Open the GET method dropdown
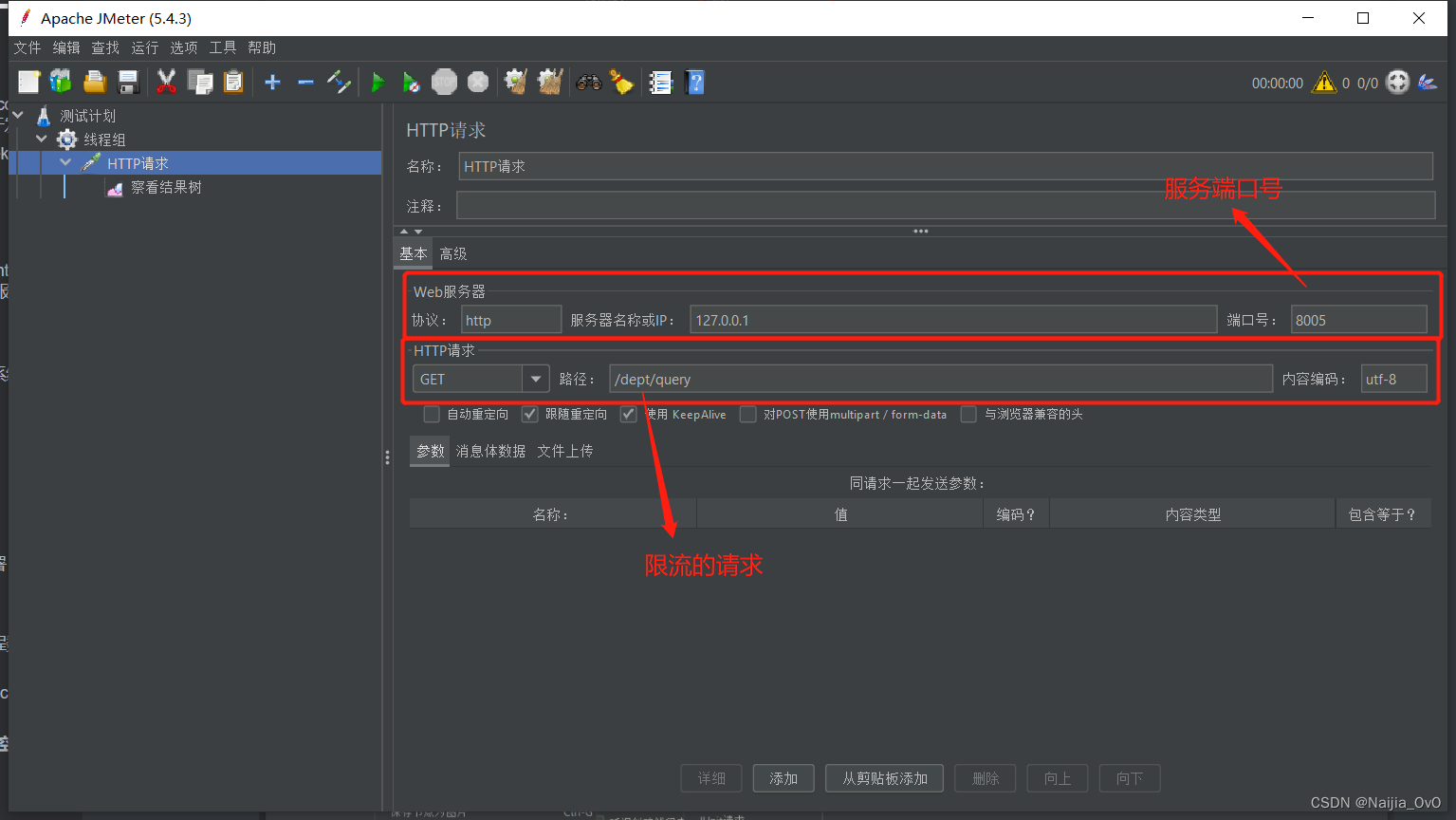This screenshot has width=1456, height=820. (536, 379)
